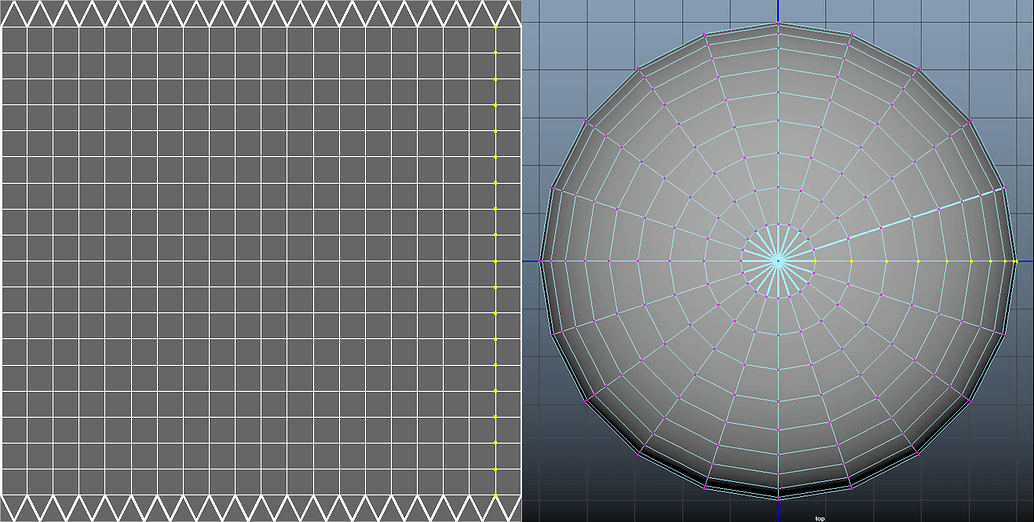
Task: Select the top-left square cell of UV grid
Action: tap(14, 40)
